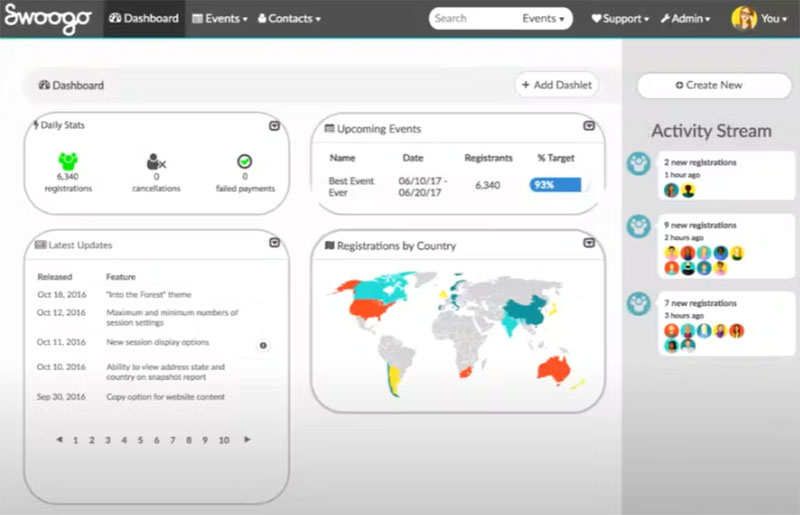800x515 pixels.
Task: Open the user avatar in top bar
Action: pyautogui.click(x=744, y=18)
